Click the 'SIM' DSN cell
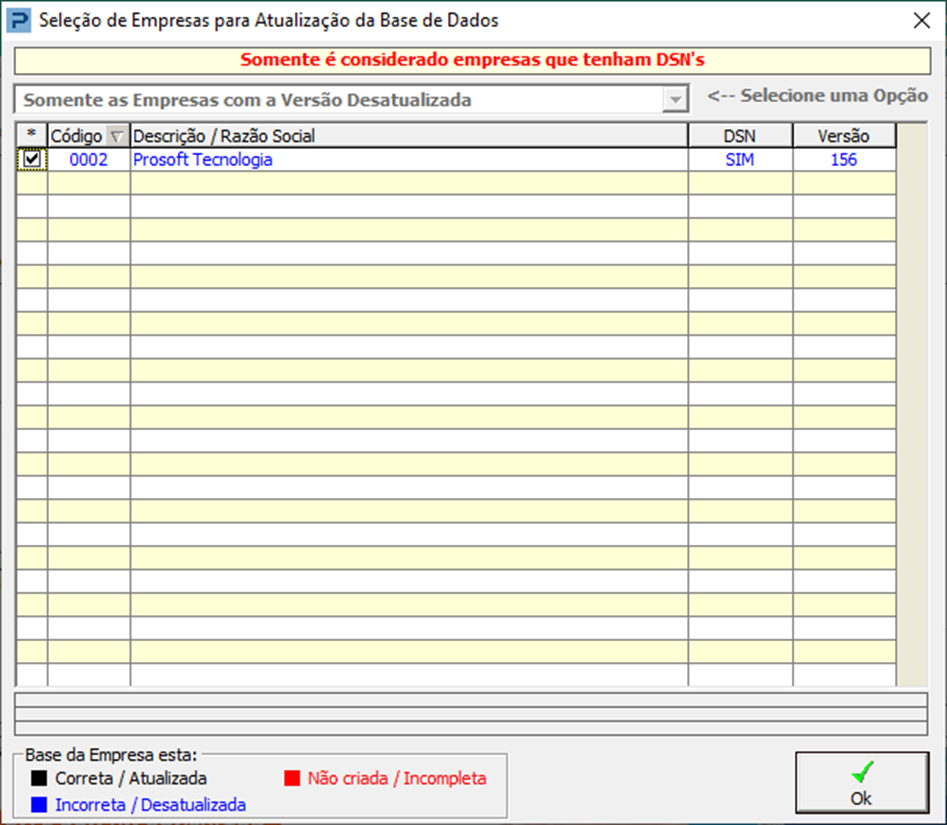Image resolution: width=947 pixels, height=825 pixels. pyautogui.click(x=740, y=159)
